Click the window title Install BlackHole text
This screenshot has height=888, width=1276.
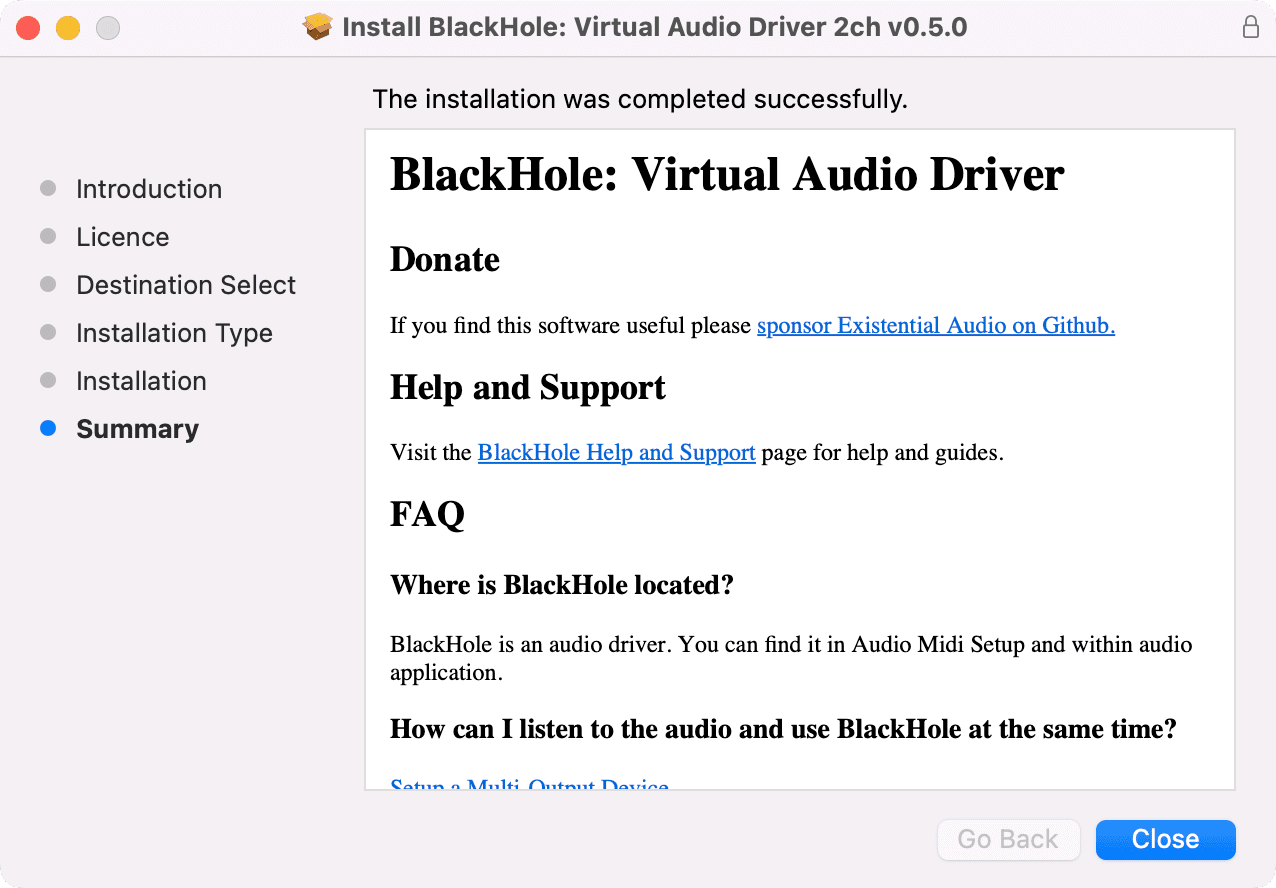tap(655, 27)
